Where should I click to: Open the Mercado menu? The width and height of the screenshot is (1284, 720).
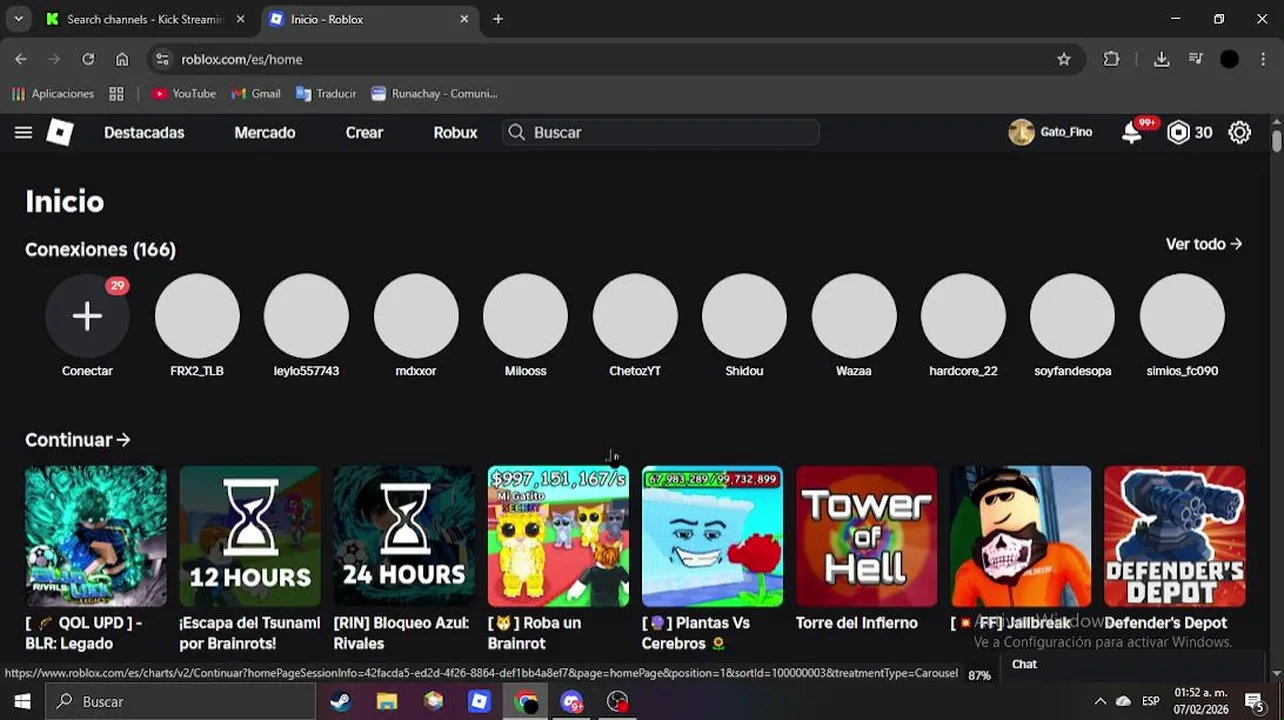coord(265,132)
